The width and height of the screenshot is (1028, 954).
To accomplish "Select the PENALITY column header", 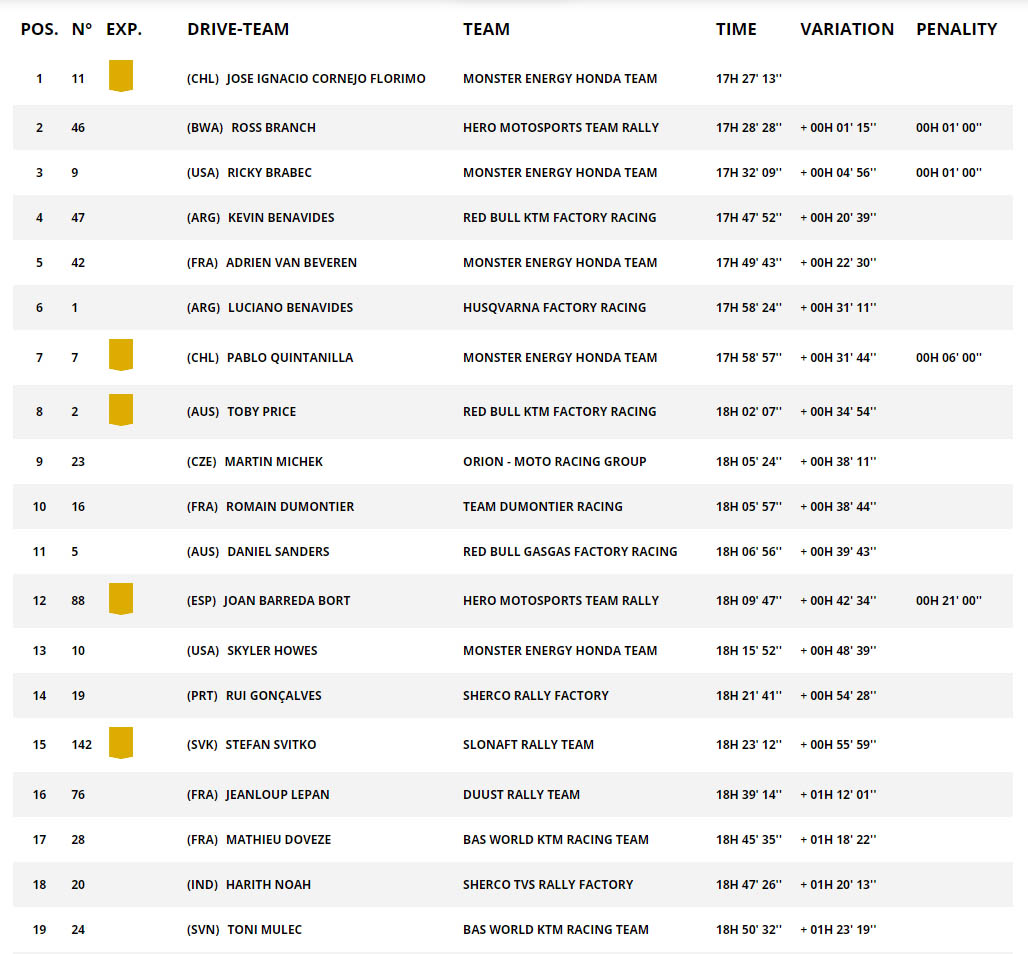I will [956, 29].
